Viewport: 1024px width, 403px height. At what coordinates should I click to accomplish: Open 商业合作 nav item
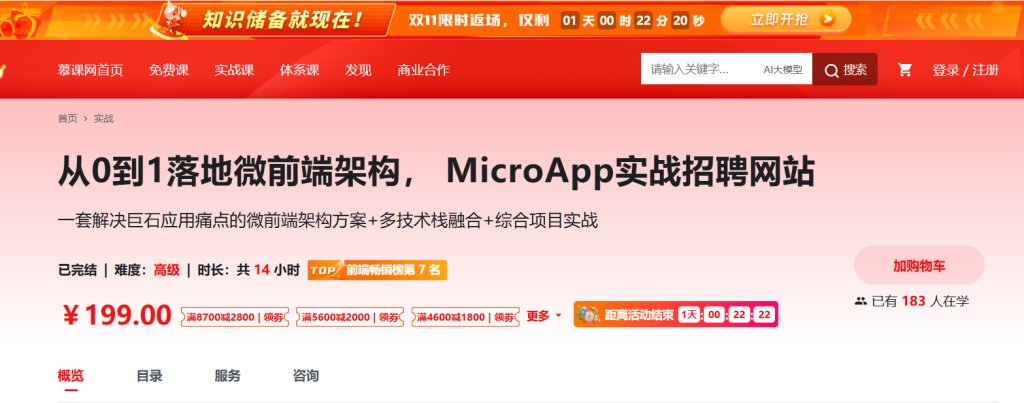(x=423, y=70)
